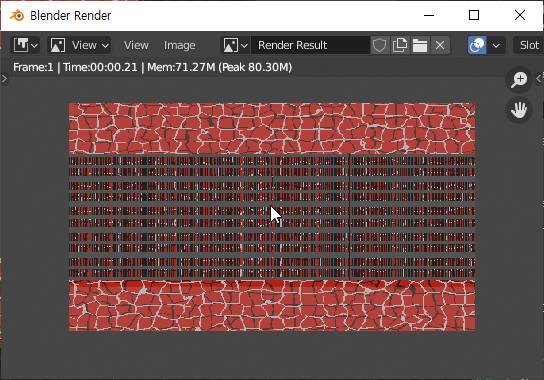Maximize the Blender Render window

pos(474,15)
